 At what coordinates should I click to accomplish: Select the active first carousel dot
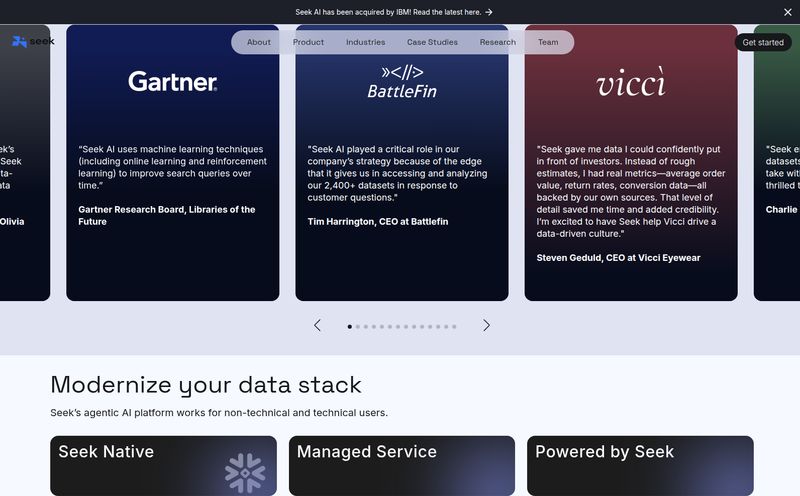click(x=349, y=327)
